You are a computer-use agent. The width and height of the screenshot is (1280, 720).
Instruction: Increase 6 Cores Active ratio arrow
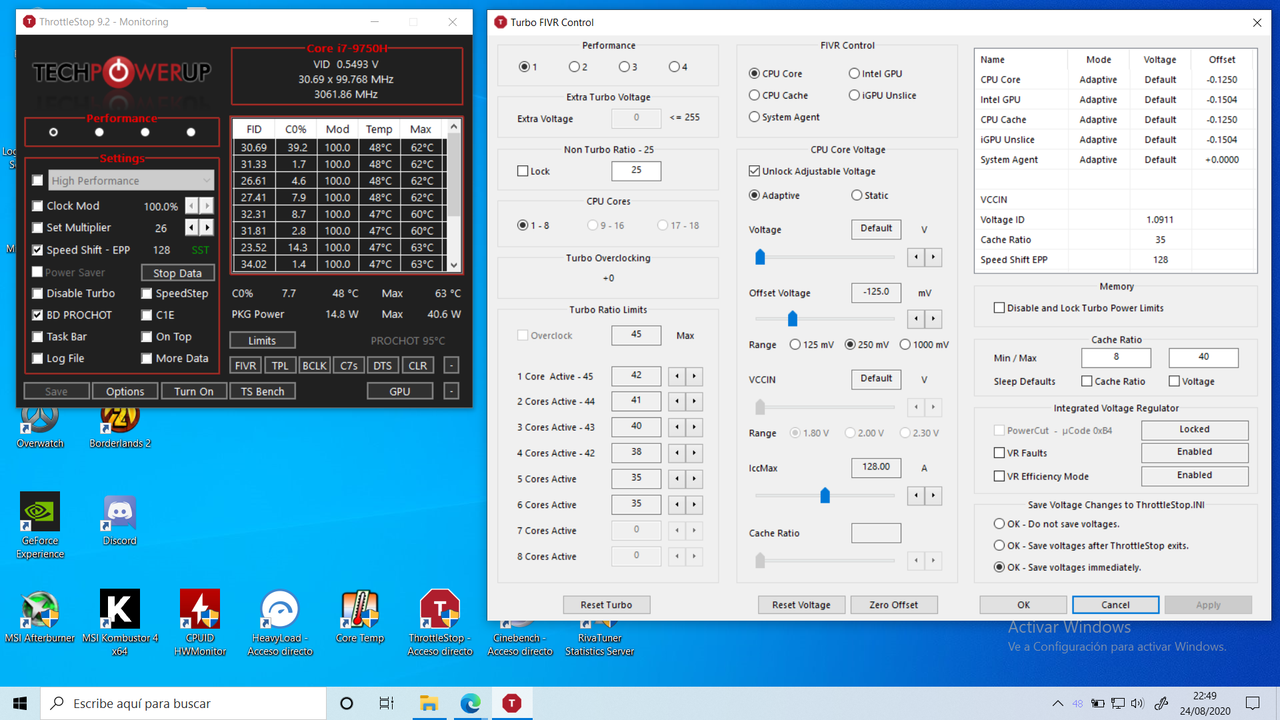pos(694,505)
